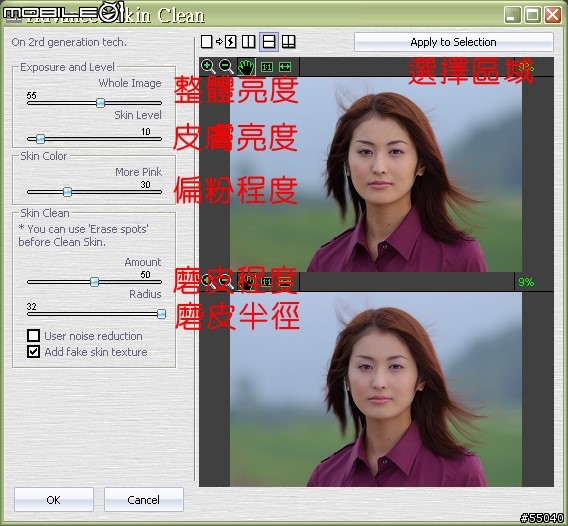The width and height of the screenshot is (568, 526).
Task: Click the Skin Level slider handle
Action: pos(41,138)
